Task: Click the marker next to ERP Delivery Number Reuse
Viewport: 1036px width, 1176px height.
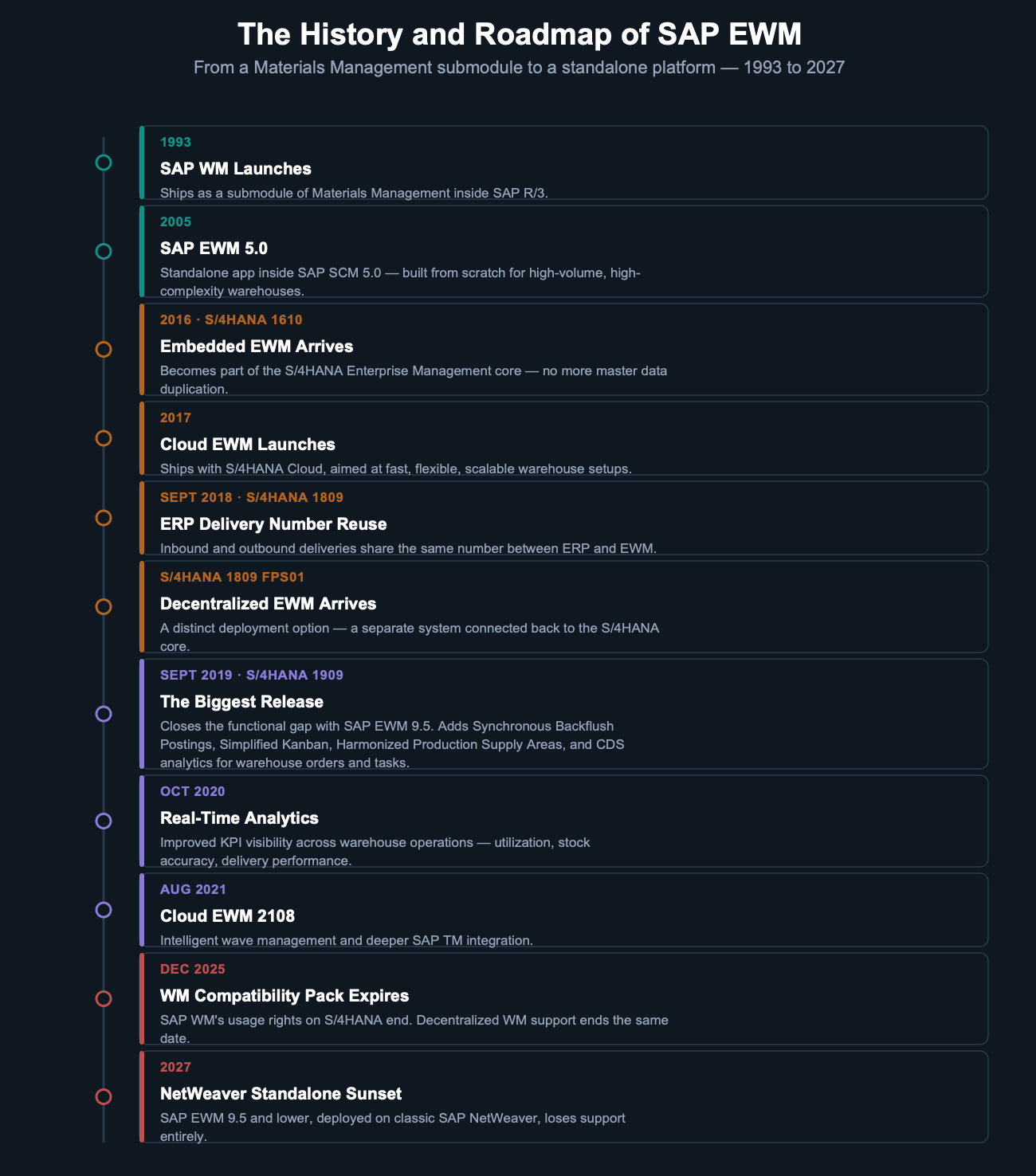Action: [x=103, y=518]
